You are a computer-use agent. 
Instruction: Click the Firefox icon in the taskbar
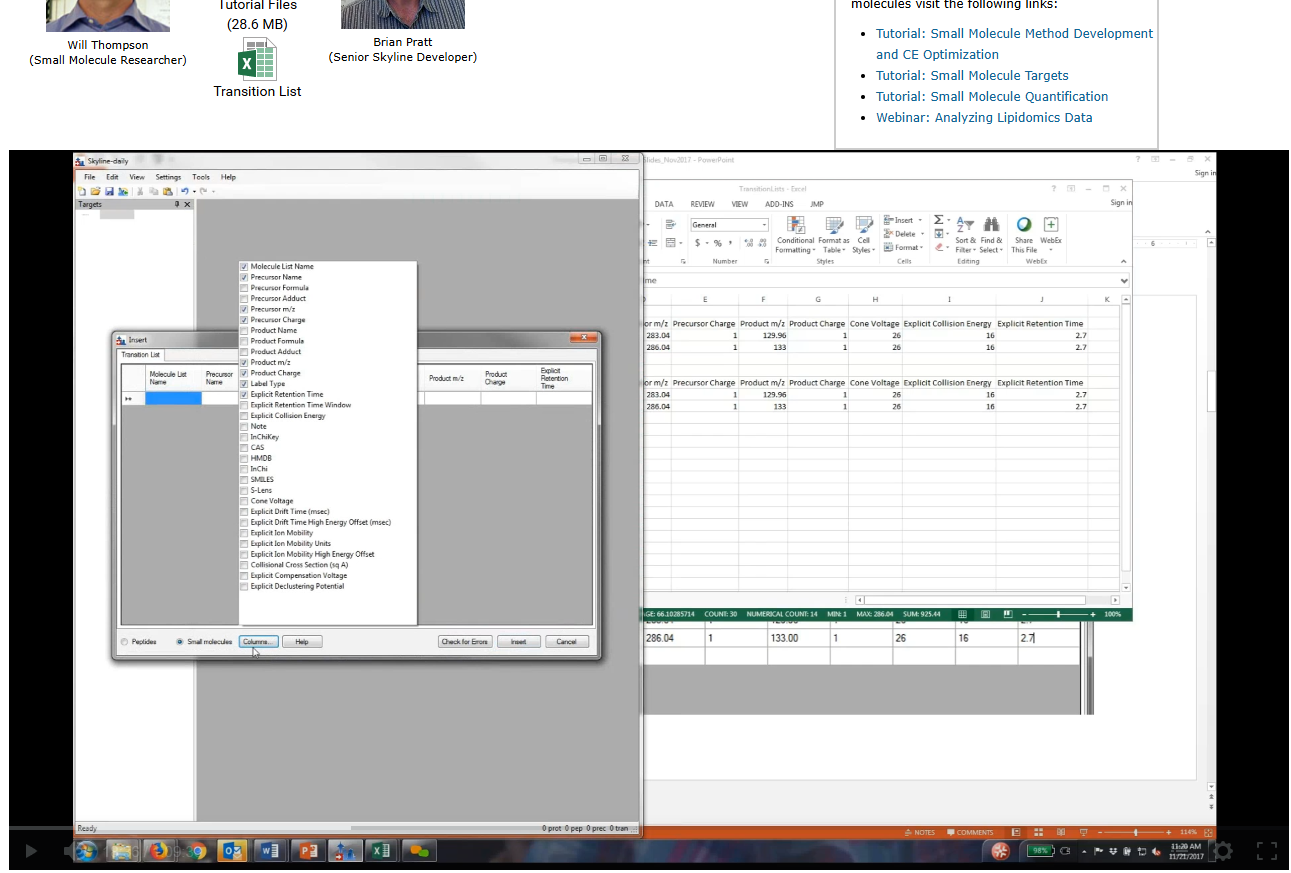click(158, 851)
